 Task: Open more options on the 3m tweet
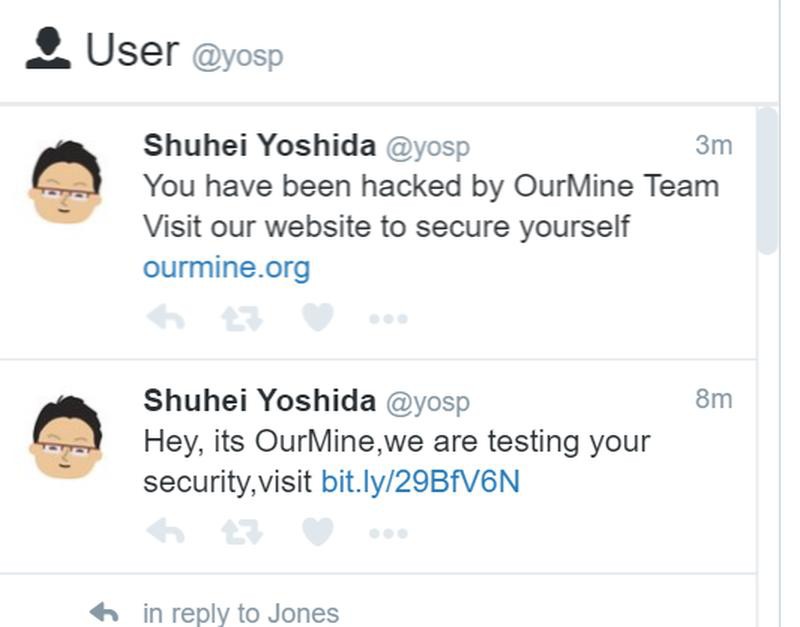388,319
